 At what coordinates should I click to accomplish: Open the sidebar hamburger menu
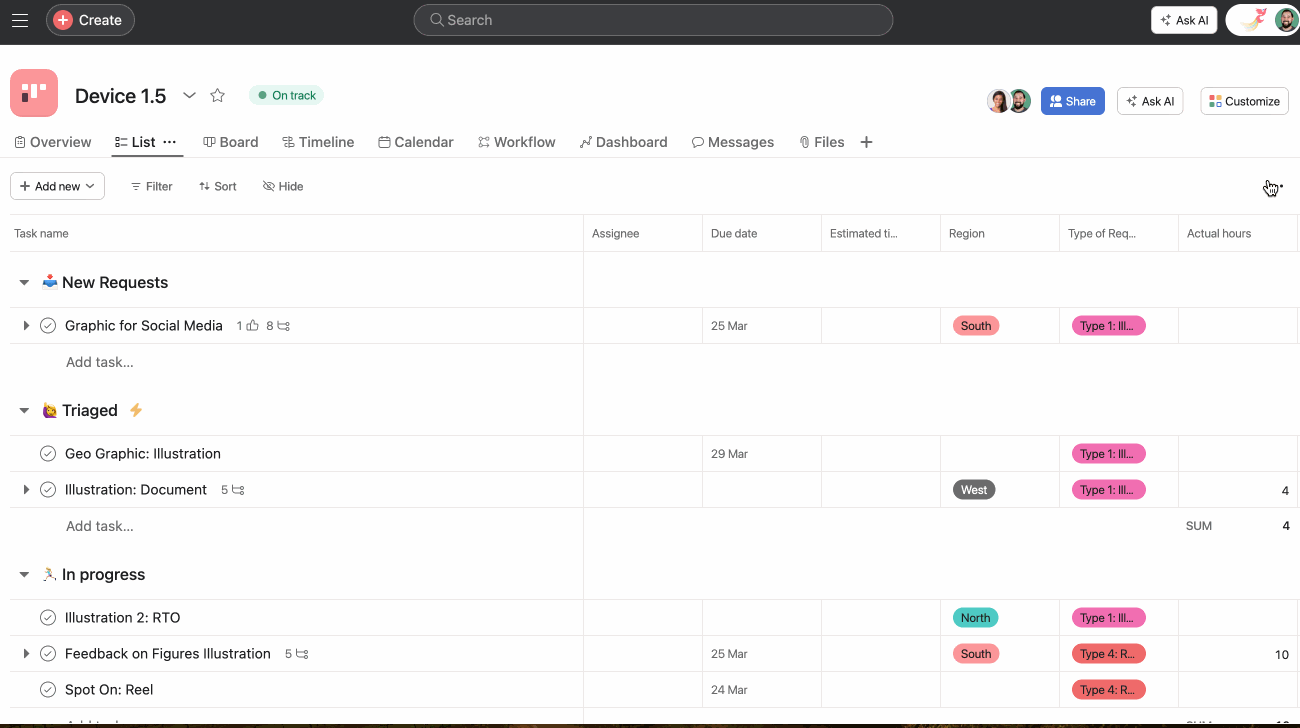[20, 20]
